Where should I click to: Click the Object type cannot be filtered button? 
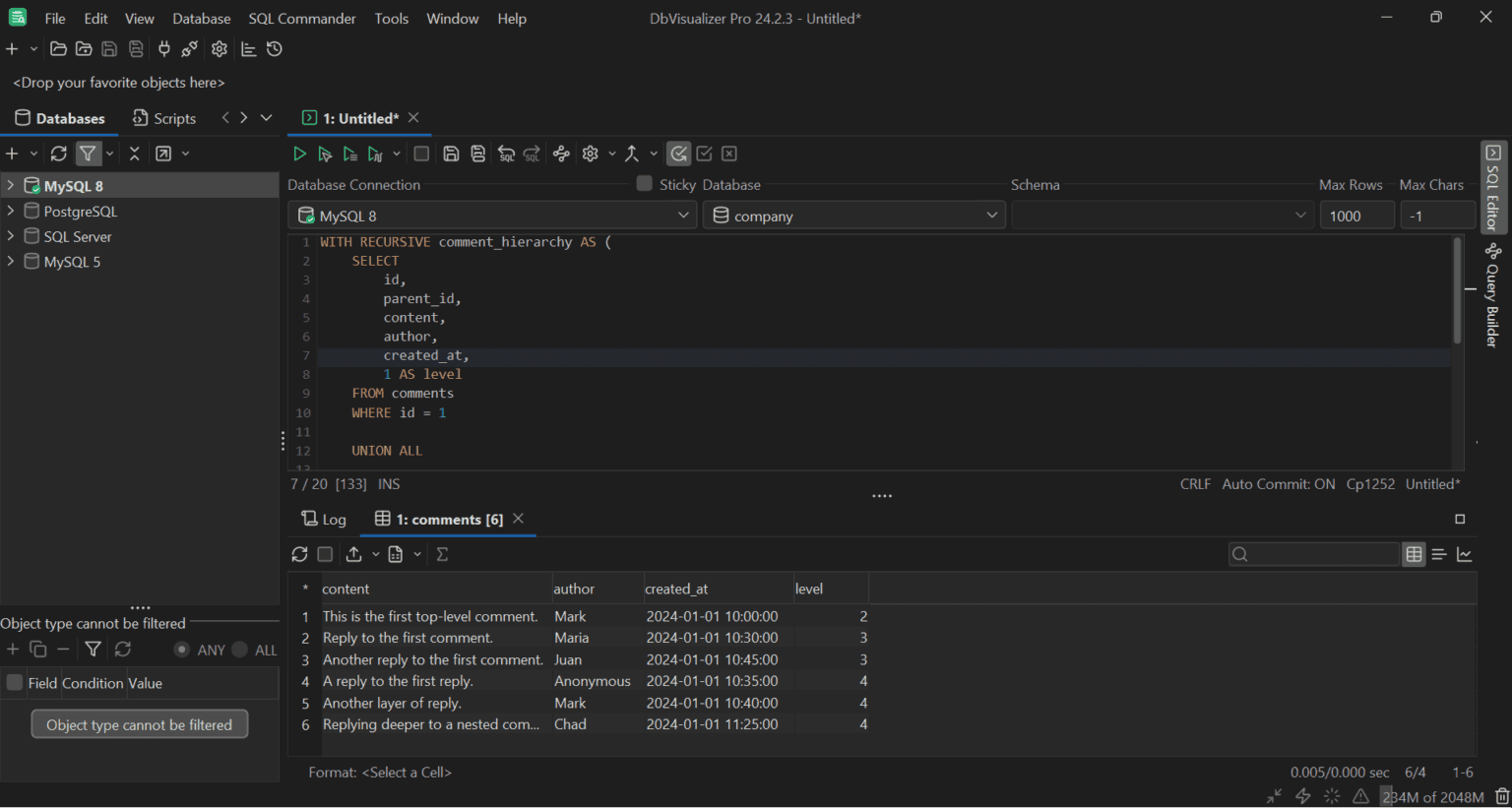[x=139, y=723]
